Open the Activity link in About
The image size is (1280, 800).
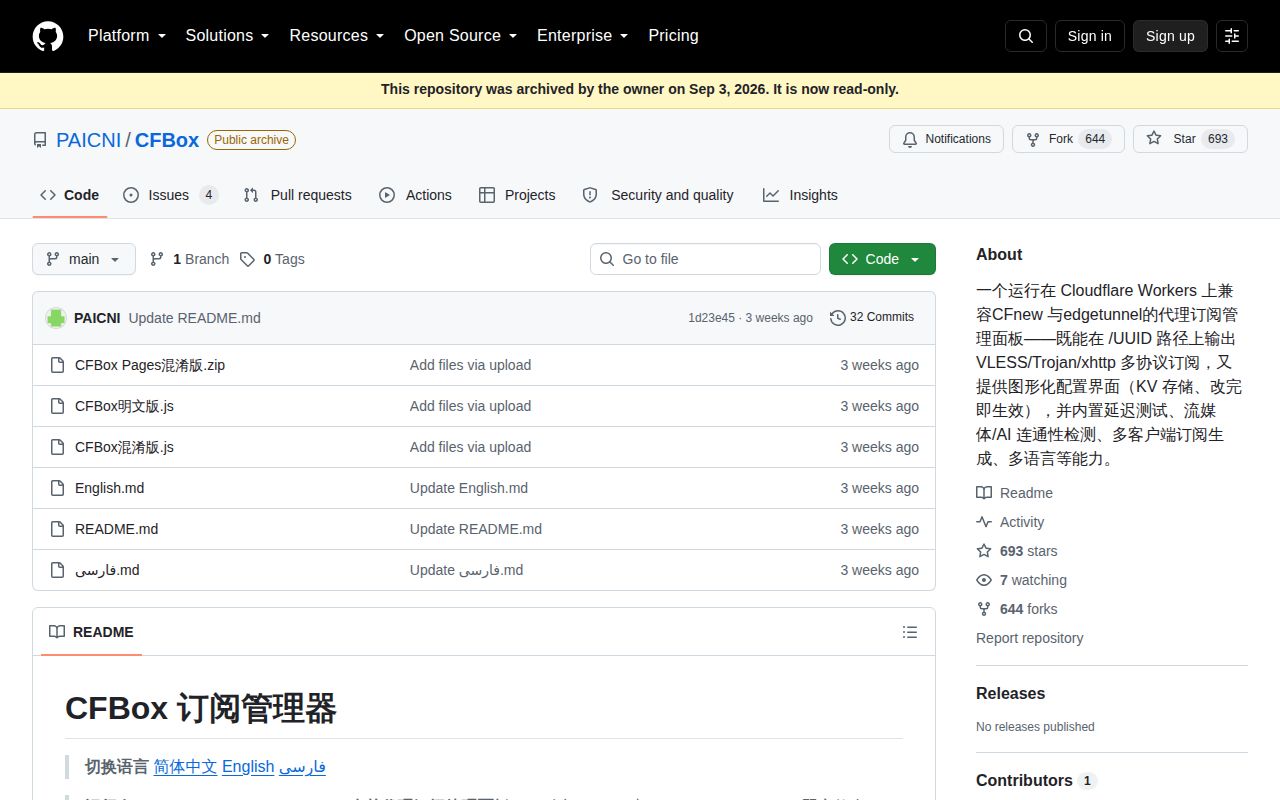(x=1010, y=522)
